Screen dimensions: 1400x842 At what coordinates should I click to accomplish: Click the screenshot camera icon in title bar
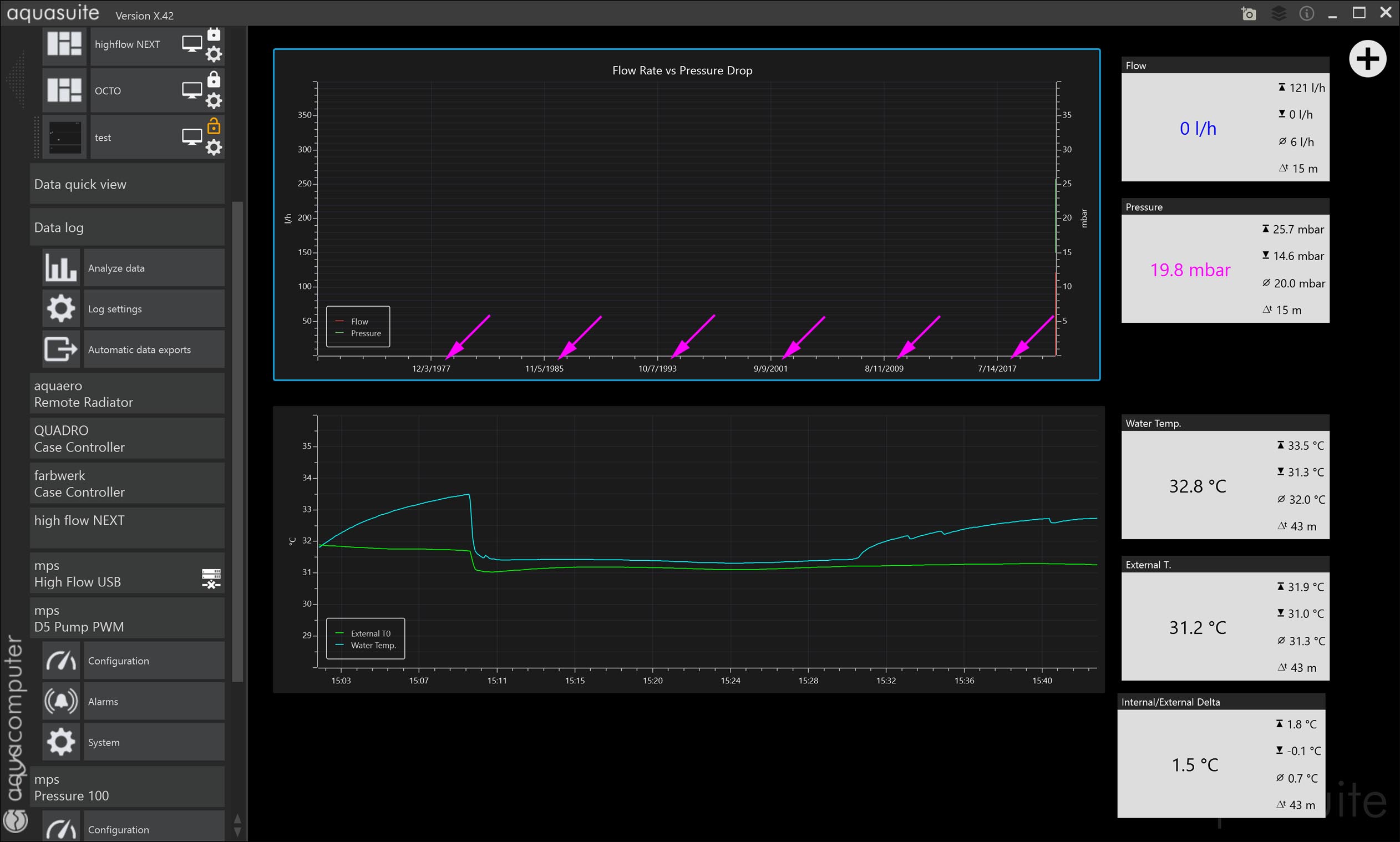coord(1248,14)
